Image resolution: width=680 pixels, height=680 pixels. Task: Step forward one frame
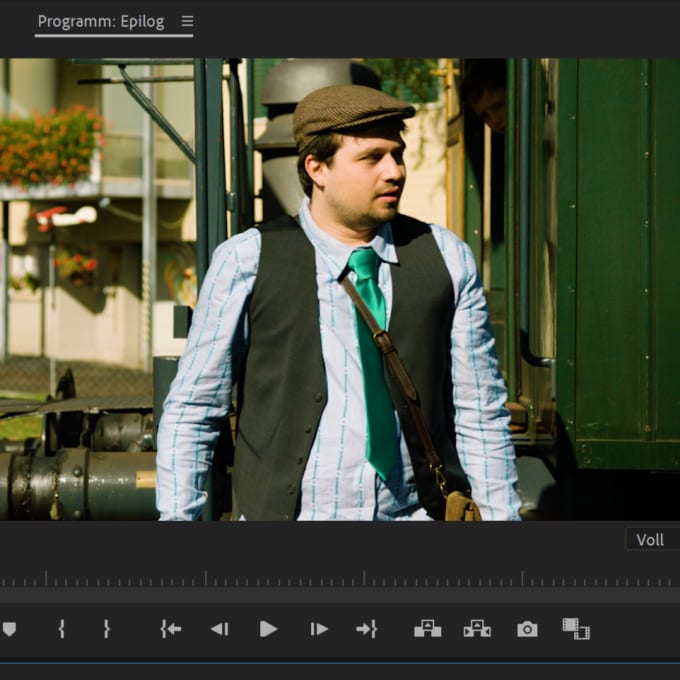click(319, 629)
